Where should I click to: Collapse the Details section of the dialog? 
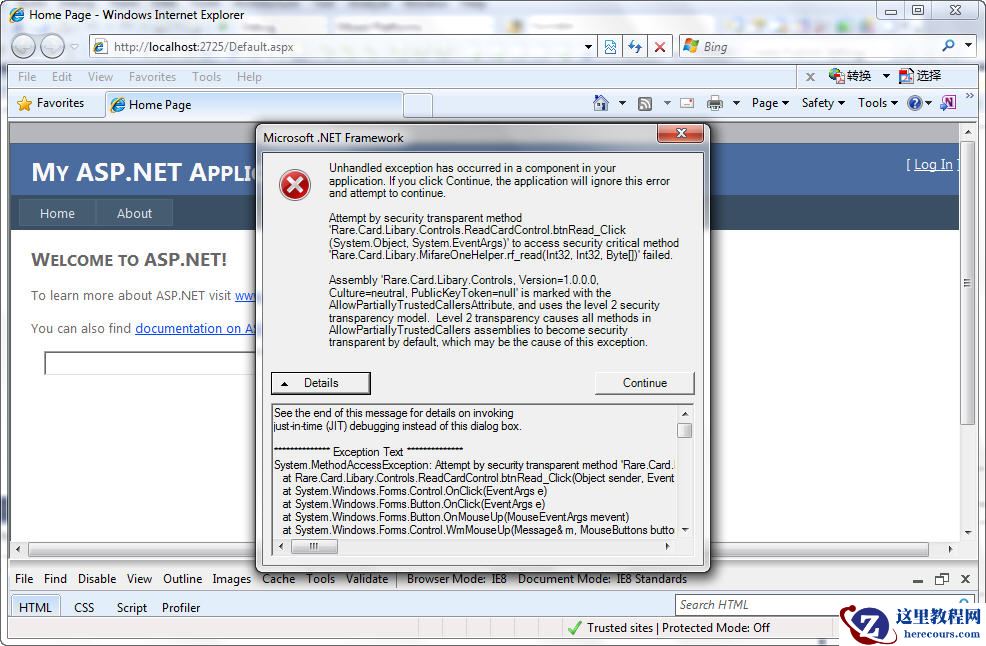click(x=321, y=383)
